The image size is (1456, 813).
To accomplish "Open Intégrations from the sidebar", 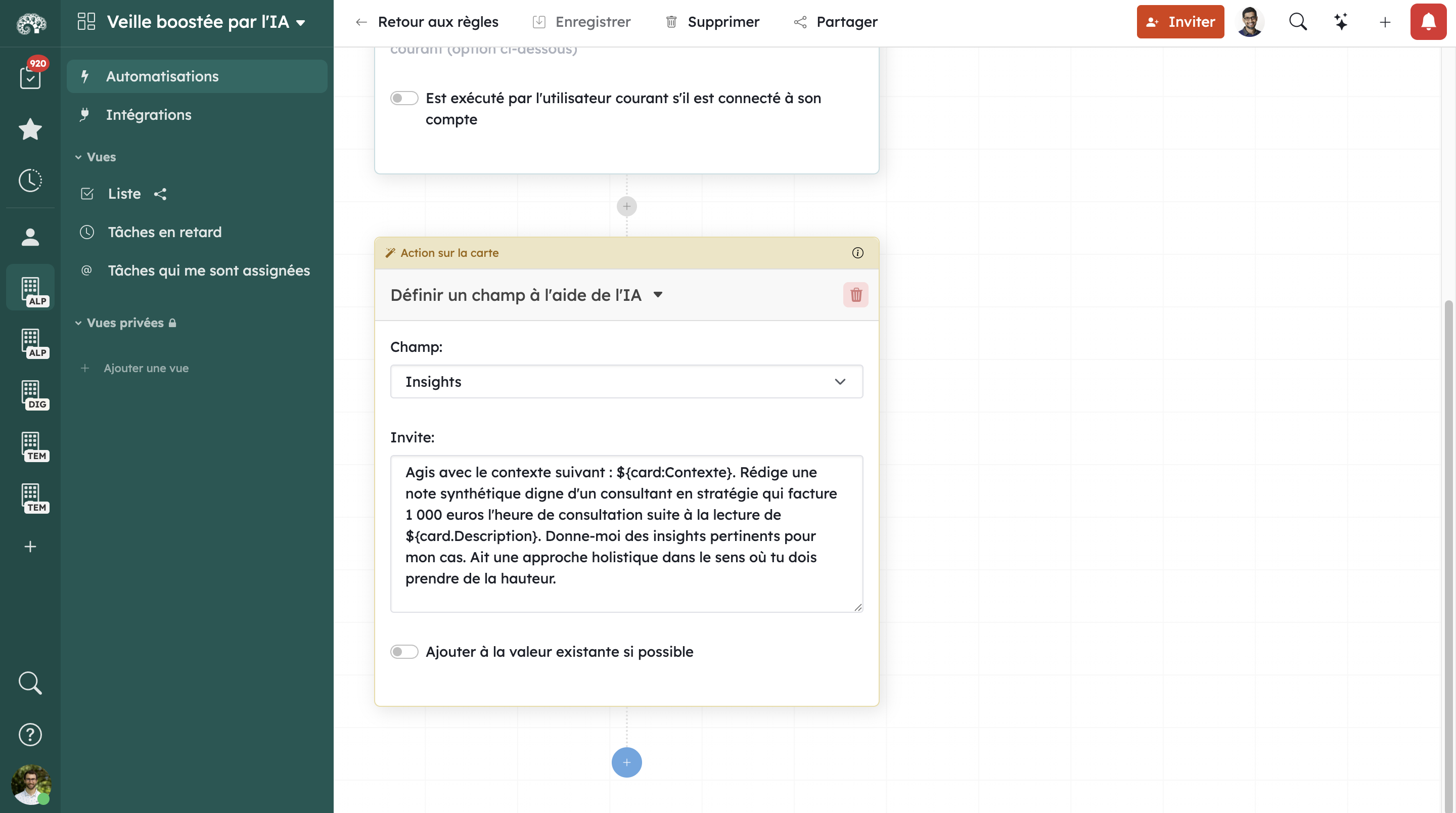I will [x=149, y=114].
